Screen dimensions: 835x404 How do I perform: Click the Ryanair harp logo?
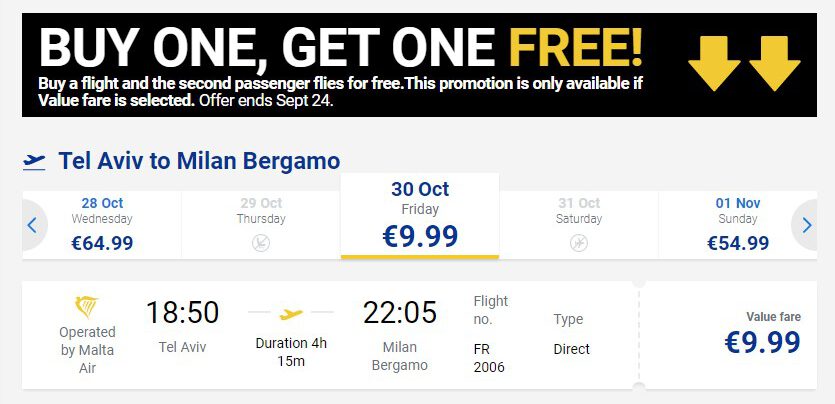coord(87,307)
